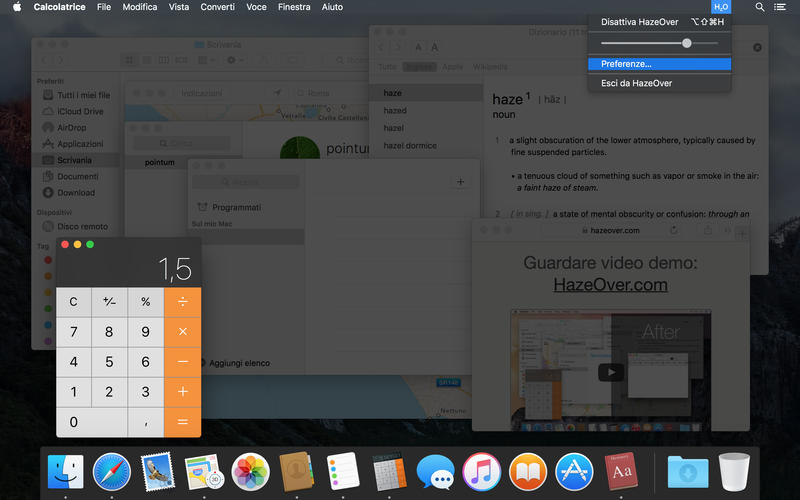The height and width of the screenshot is (500, 800).
Task: Click the 8 key in Calculator
Action: 109,332
